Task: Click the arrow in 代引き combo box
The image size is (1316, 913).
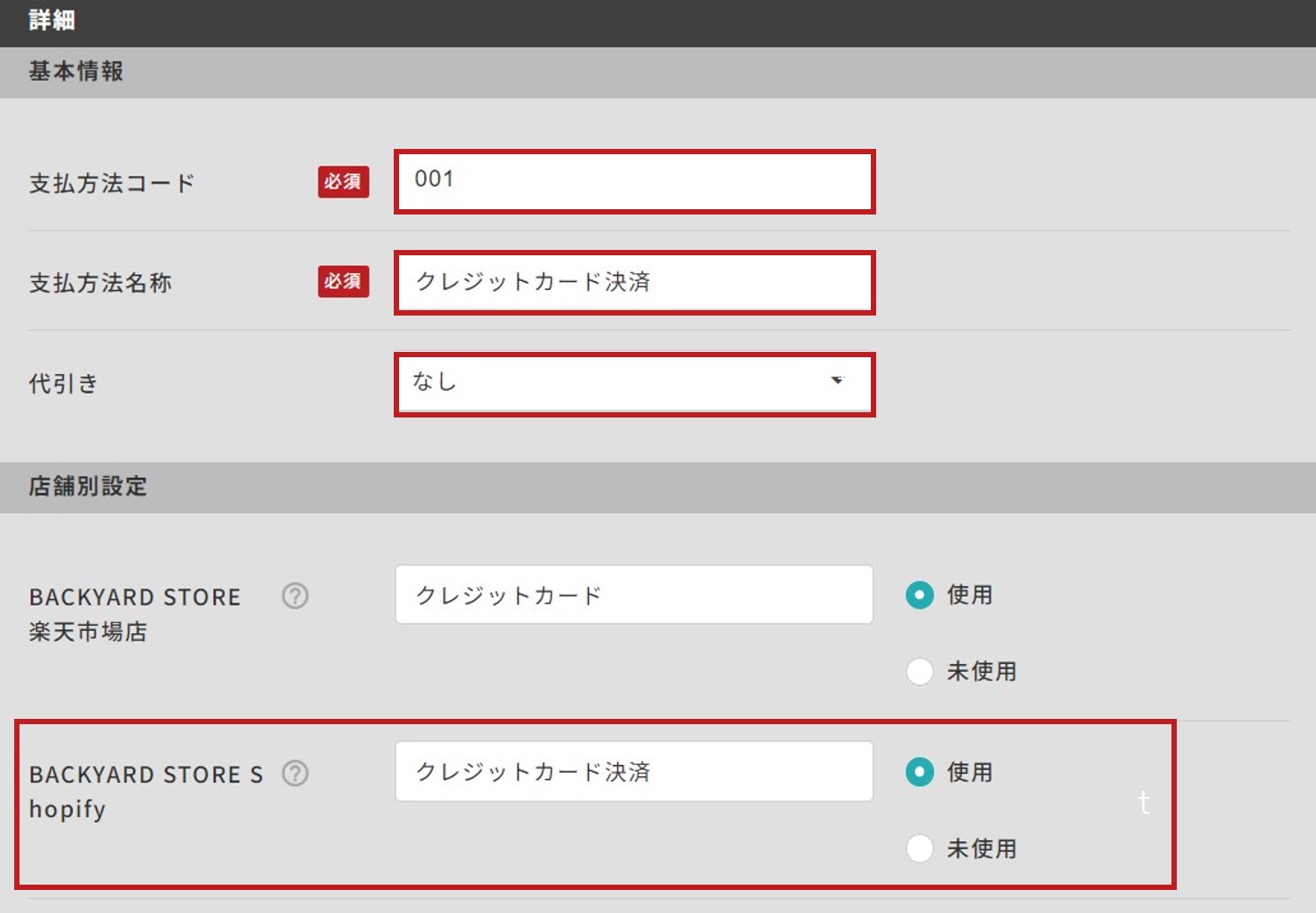Action: click(x=836, y=380)
